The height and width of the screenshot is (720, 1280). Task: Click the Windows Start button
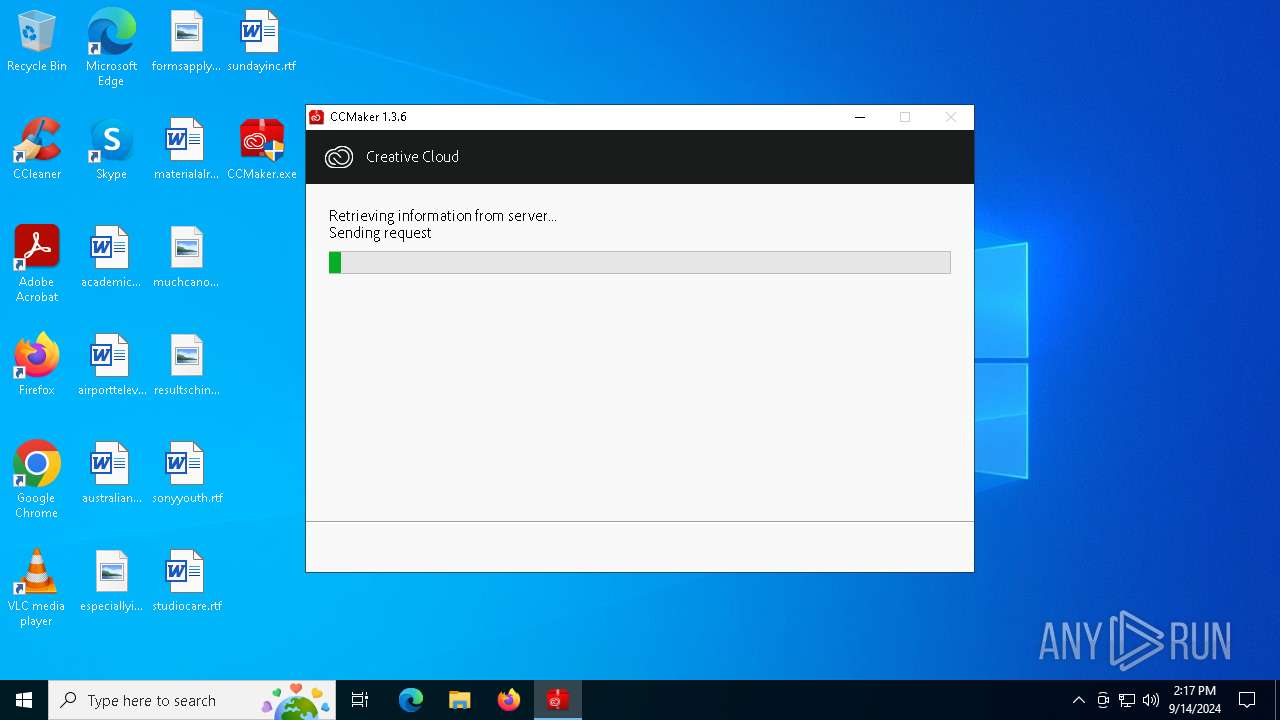pyautogui.click(x=24, y=700)
